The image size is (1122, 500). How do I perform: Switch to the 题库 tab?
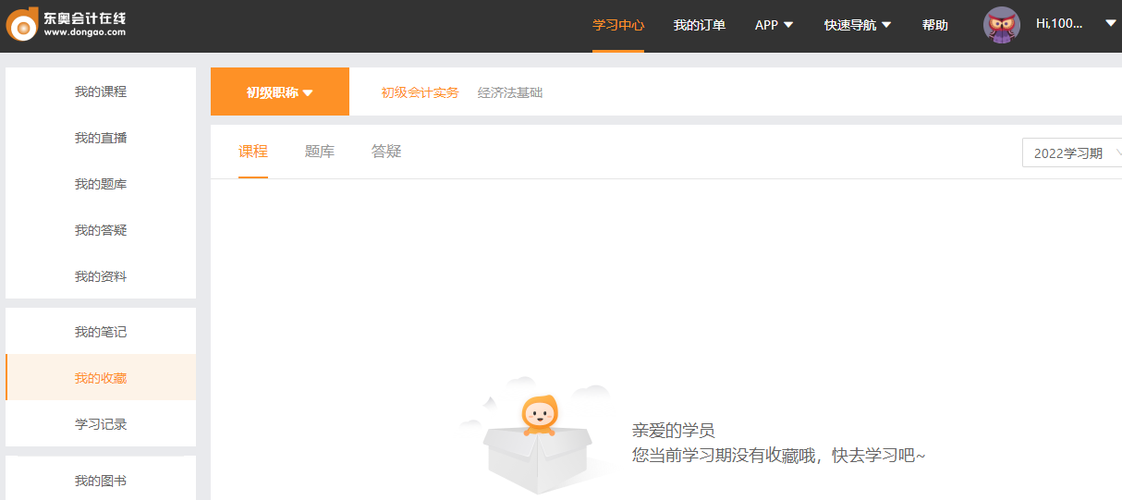(319, 152)
